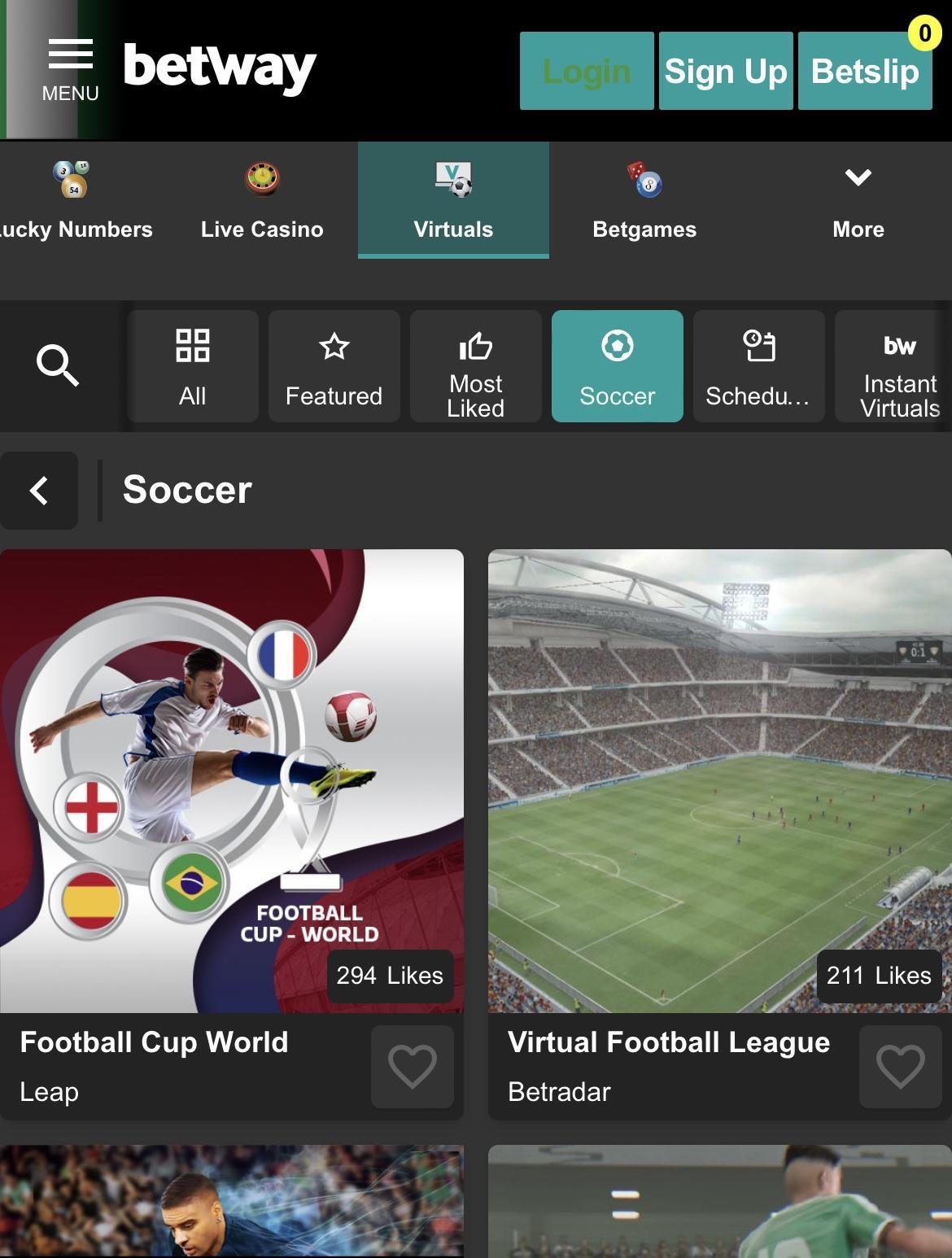Open the hamburger MENU icon

(70, 70)
